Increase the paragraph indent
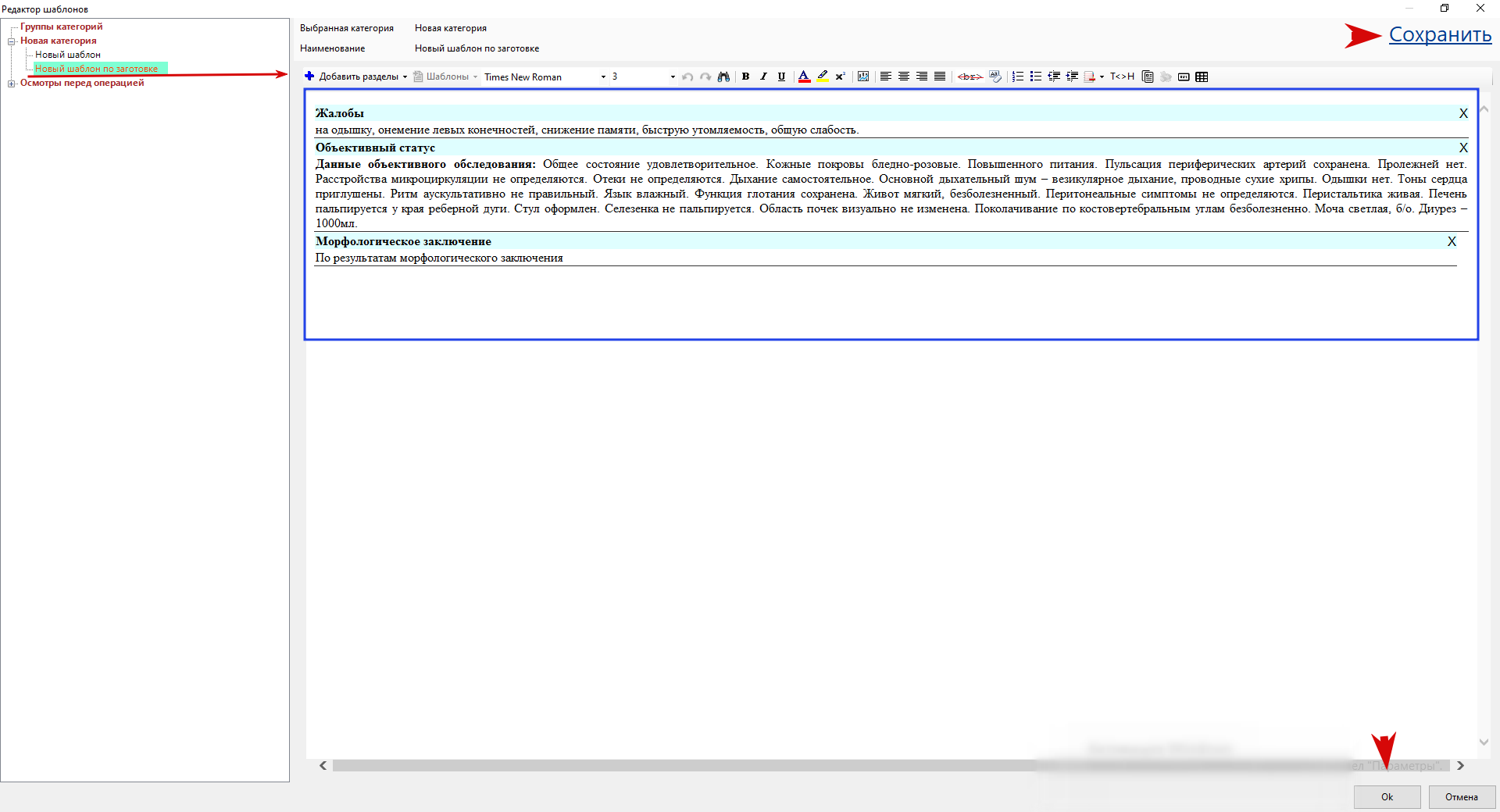This screenshot has width=1500, height=812. pos(1072,77)
